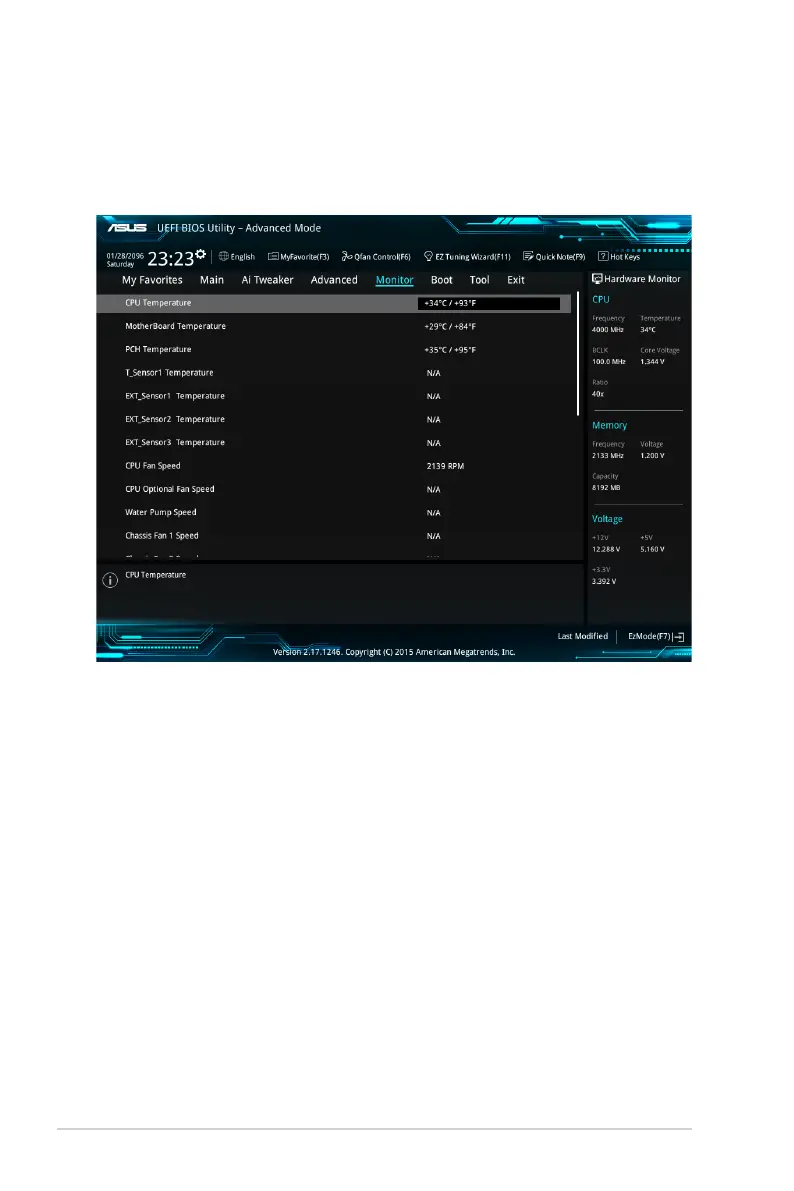Click the settings list scrollbar

(577, 354)
